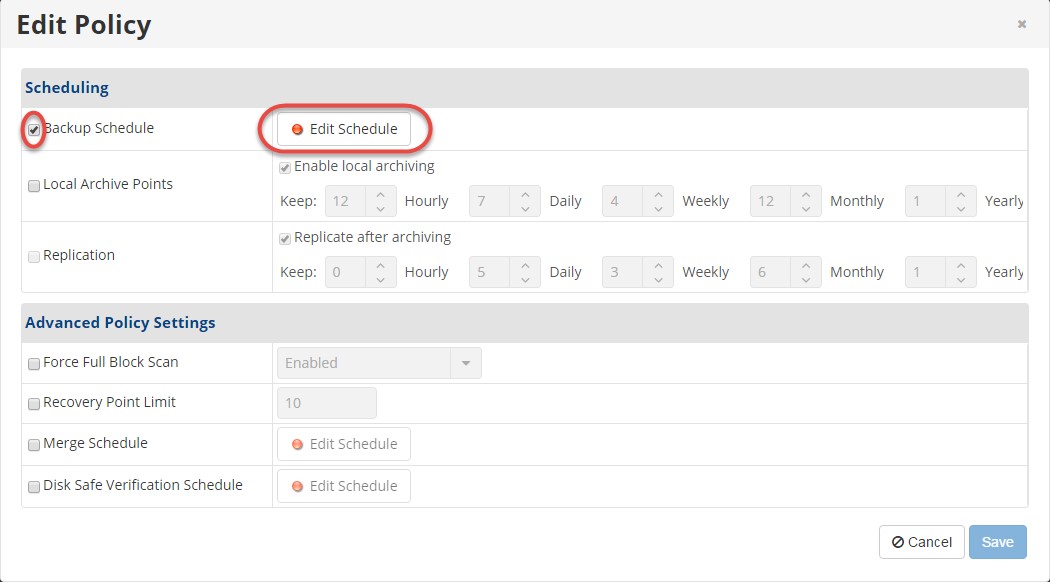The width and height of the screenshot is (1050, 582).
Task: Click Disk Safe Verification Edit Schedule button
Action: click(x=344, y=486)
